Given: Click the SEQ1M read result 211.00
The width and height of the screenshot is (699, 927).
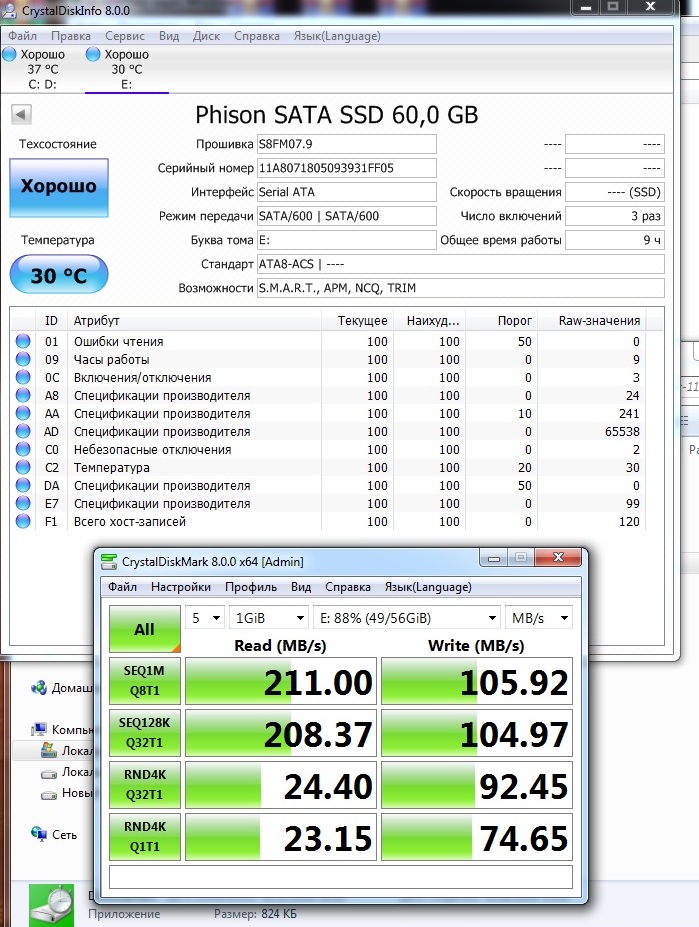Looking at the screenshot, I should 281,681.
